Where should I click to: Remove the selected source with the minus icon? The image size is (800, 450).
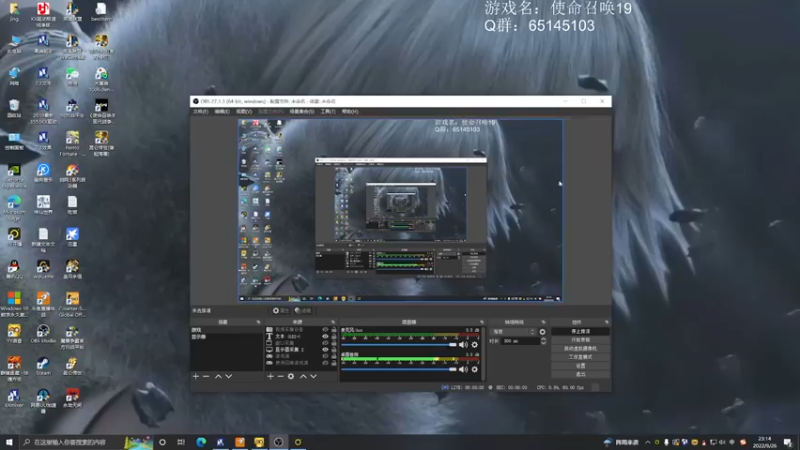pos(280,376)
